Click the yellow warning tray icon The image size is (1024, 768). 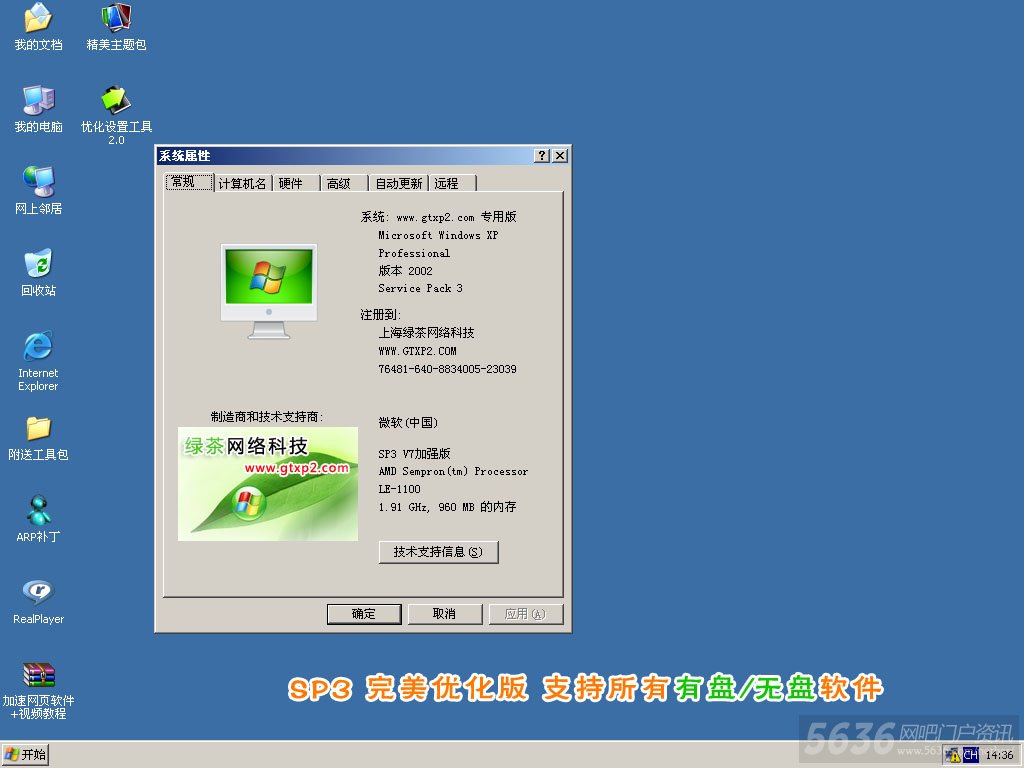954,756
